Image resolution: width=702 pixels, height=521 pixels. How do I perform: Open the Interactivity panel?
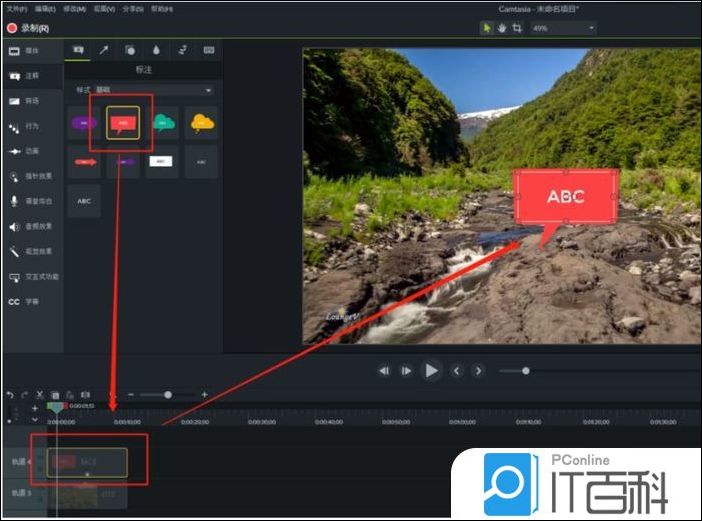click(32, 277)
